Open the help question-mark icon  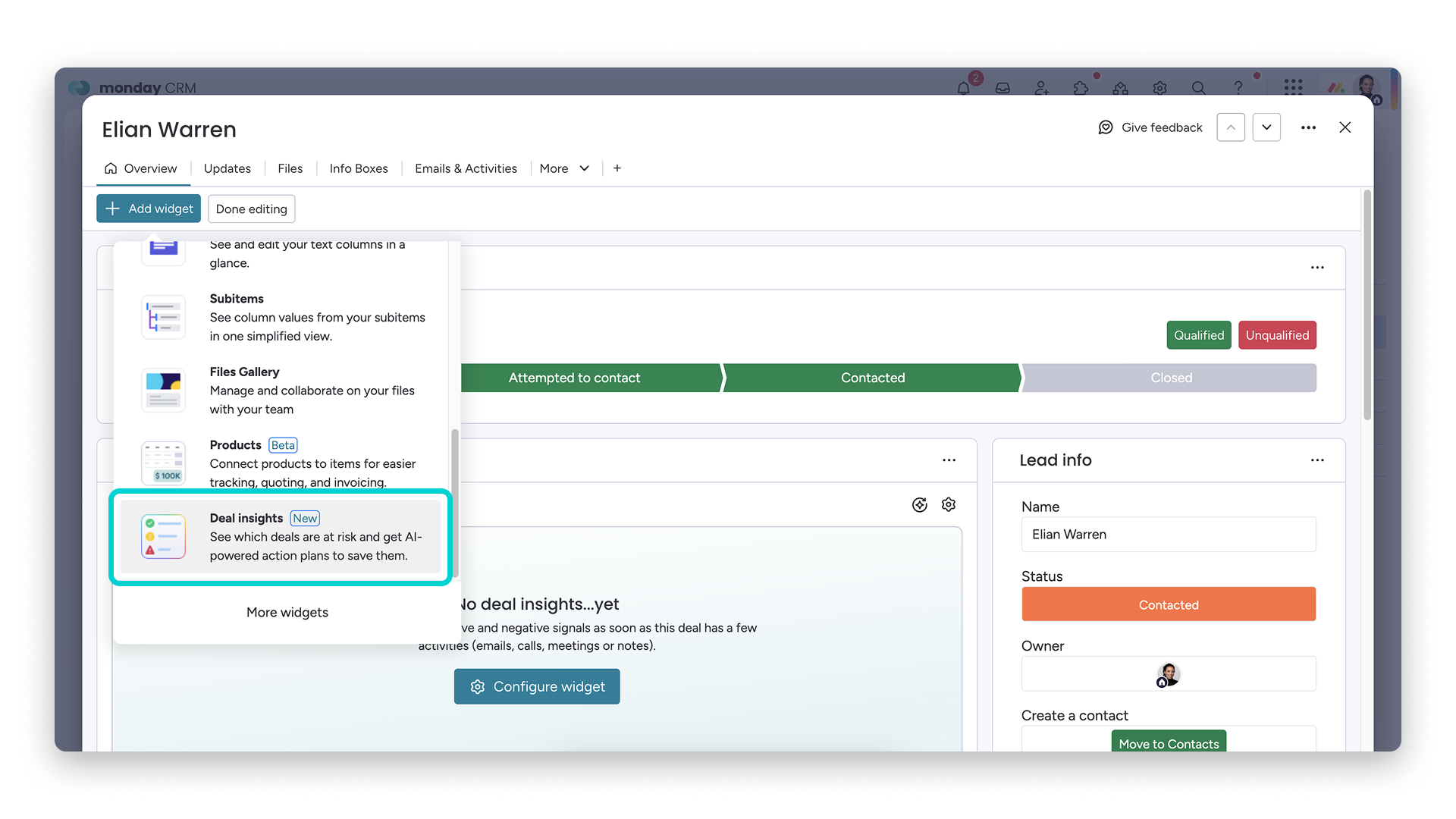pos(1238,88)
